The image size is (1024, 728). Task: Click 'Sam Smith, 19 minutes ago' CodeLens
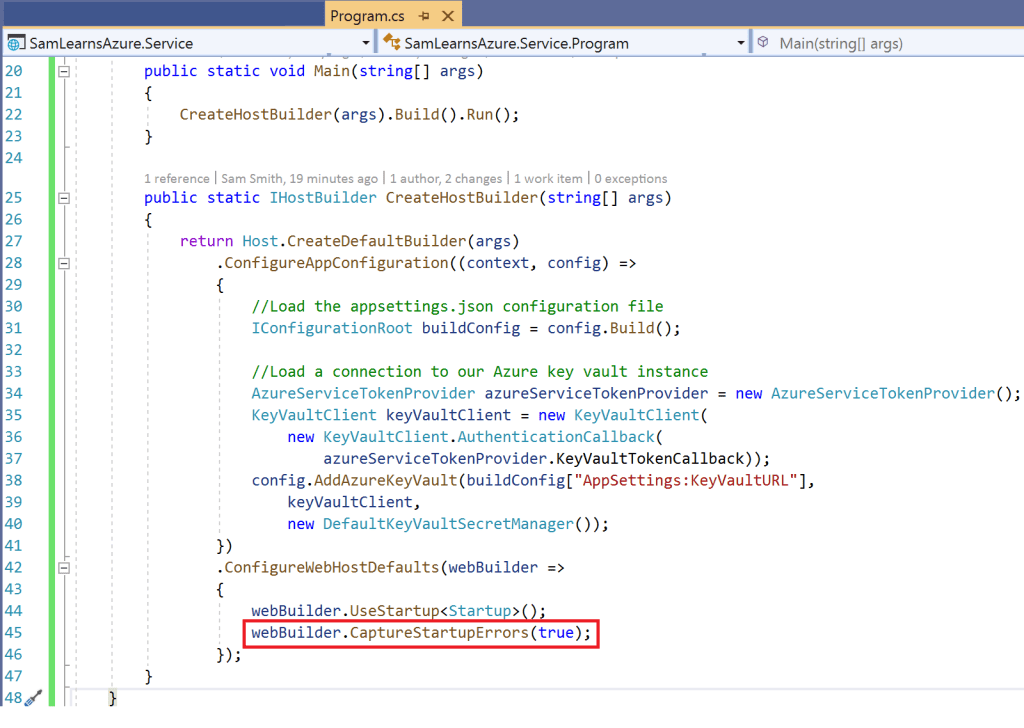tap(298, 178)
